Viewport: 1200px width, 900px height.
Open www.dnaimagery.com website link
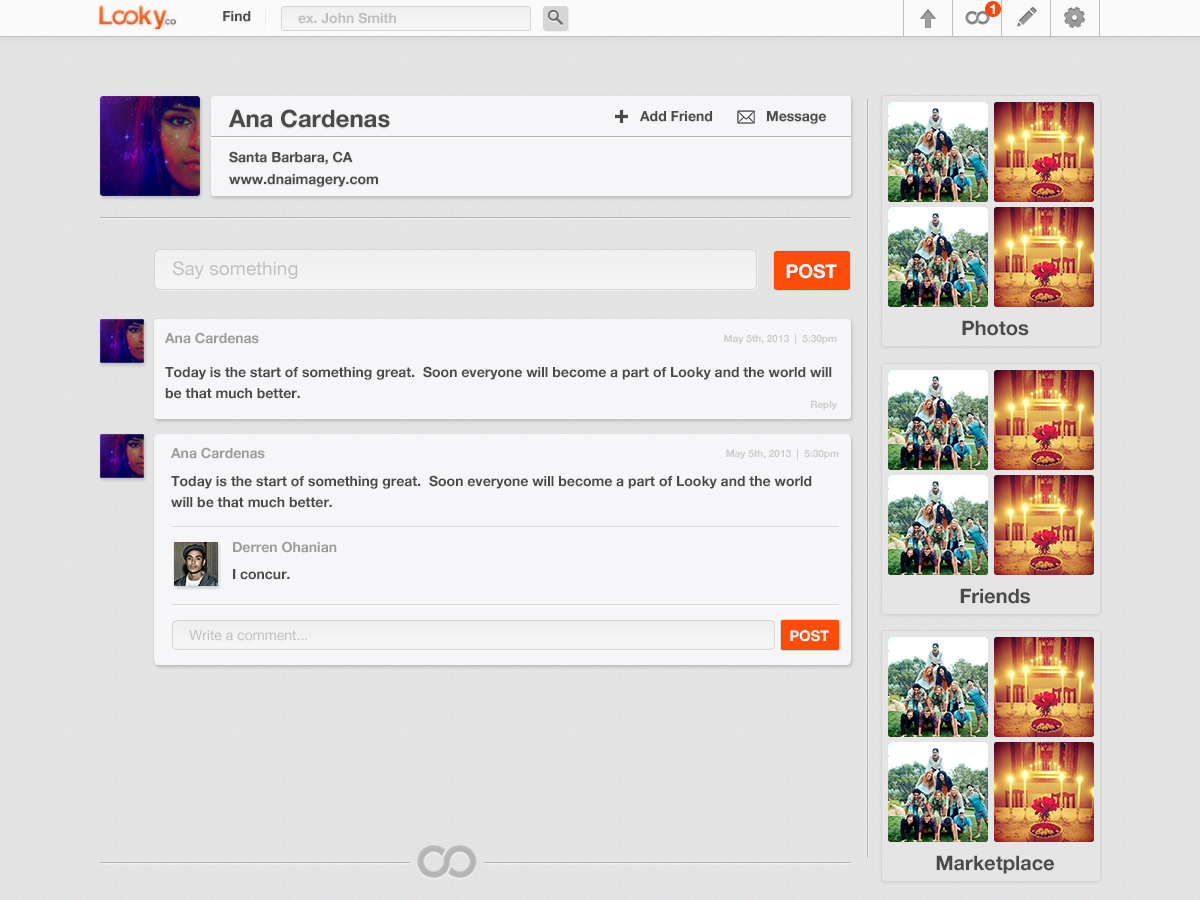tap(304, 180)
